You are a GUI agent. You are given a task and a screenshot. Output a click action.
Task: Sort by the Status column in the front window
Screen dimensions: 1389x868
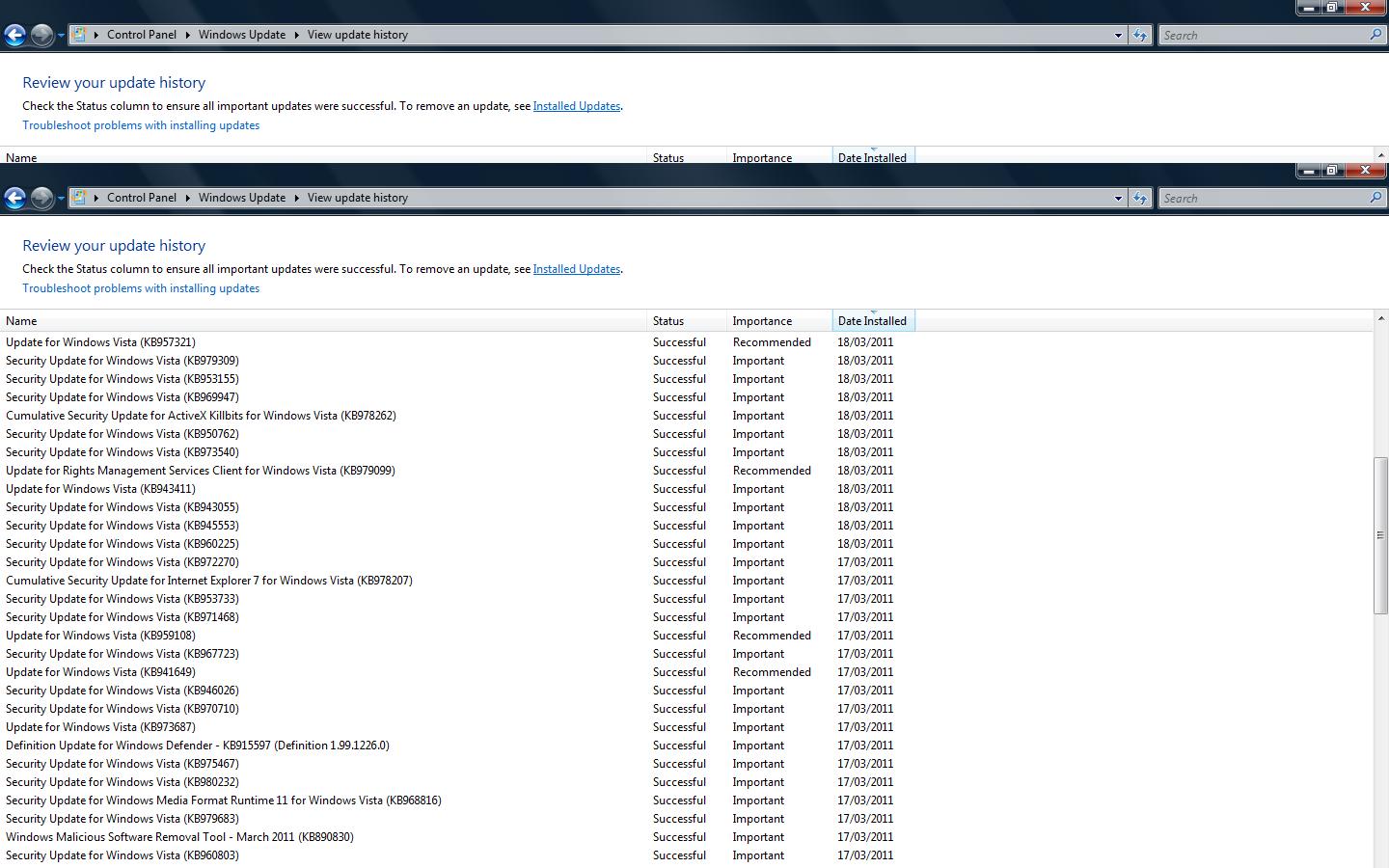click(687, 321)
